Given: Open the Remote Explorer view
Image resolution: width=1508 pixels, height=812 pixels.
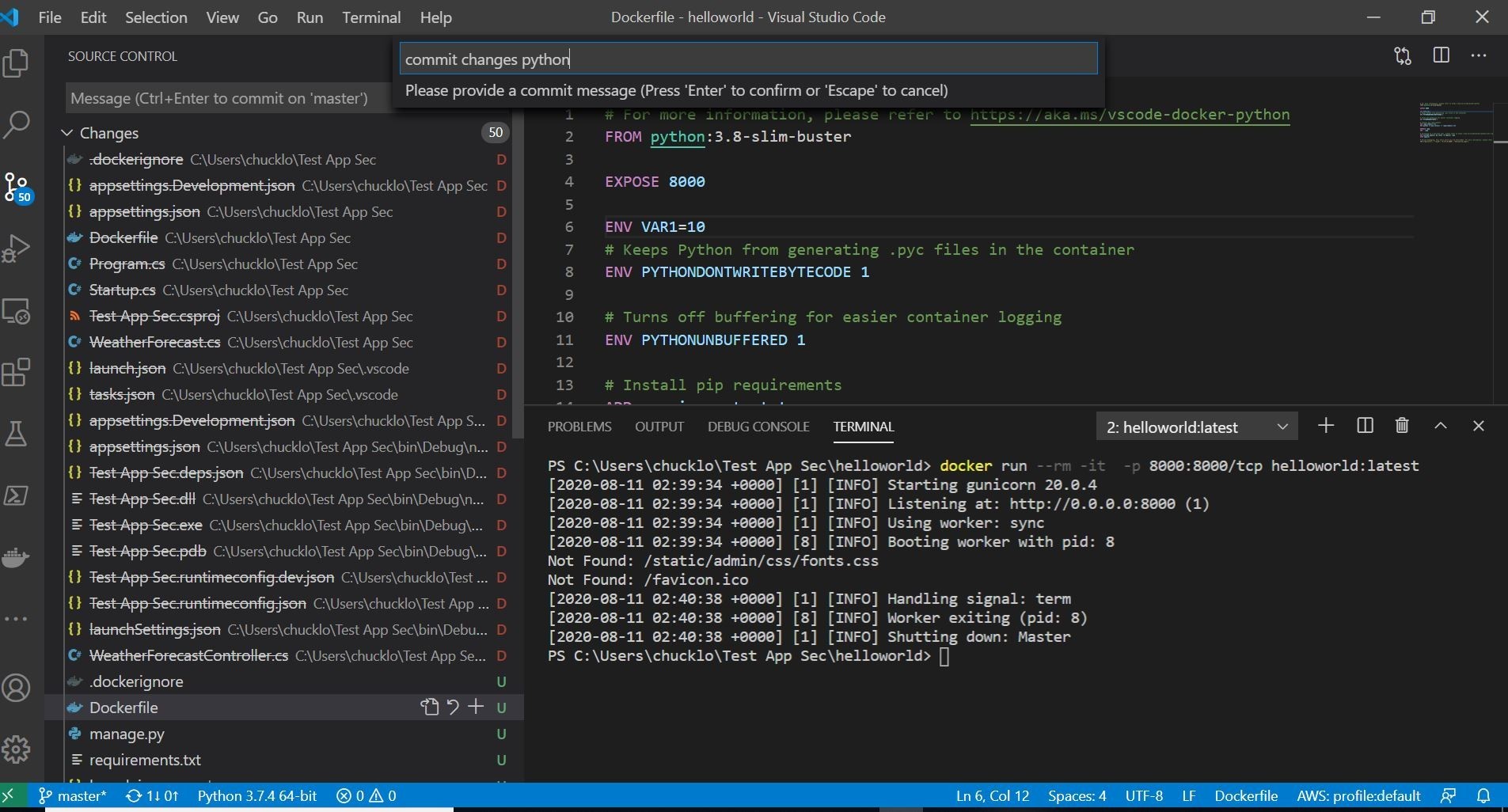Looking at the screenshot, I should click(x=17, y=311).
